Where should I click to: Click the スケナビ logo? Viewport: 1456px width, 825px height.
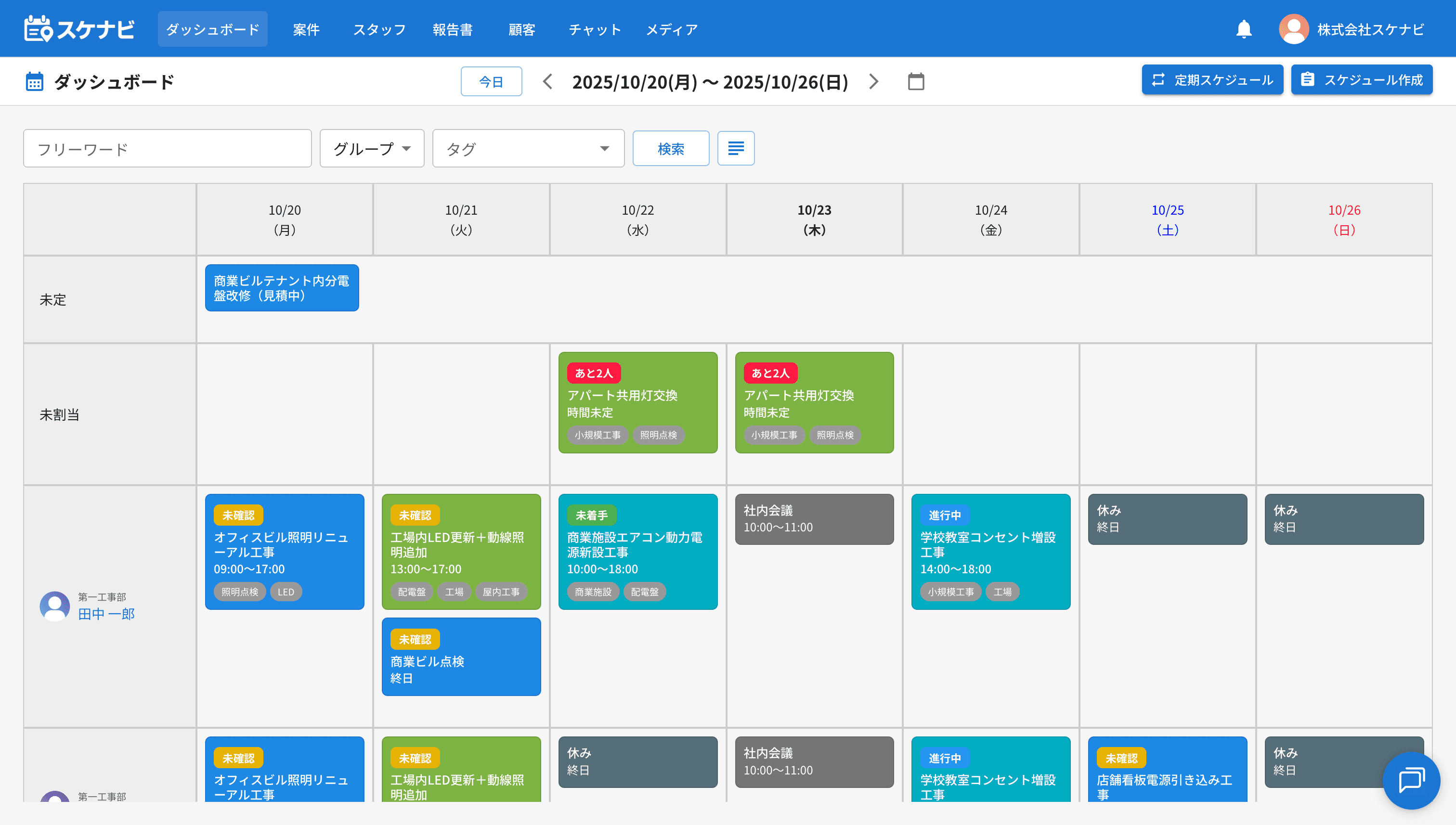point(79,29)
